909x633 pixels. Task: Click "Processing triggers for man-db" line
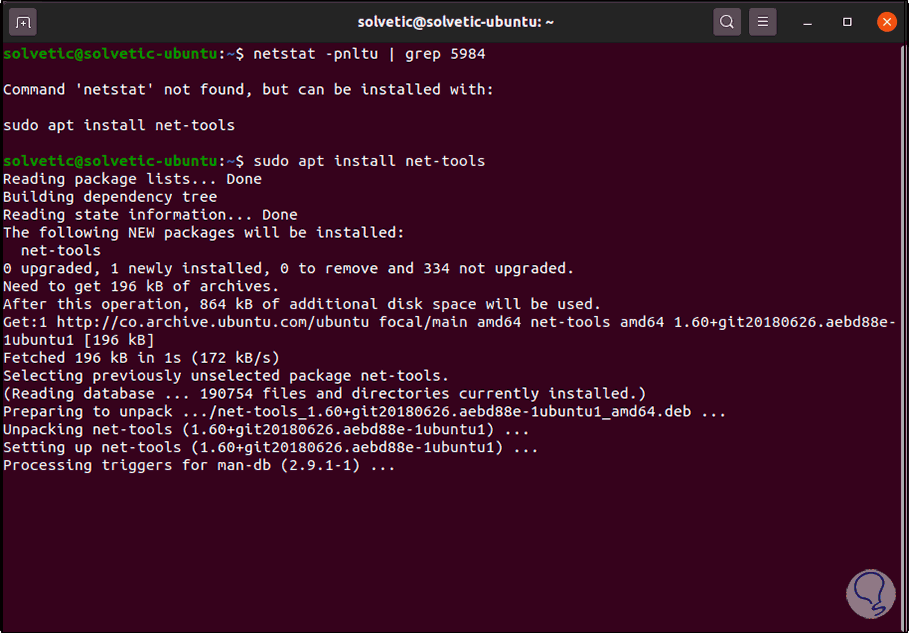click(199, 466)
